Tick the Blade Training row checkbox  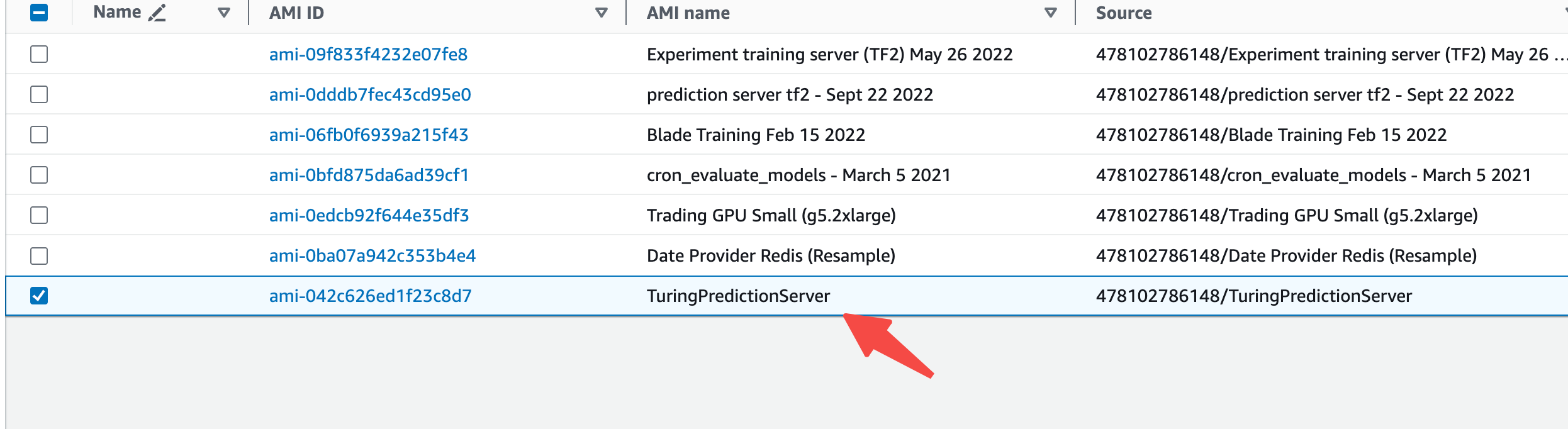tap(39, 135)
